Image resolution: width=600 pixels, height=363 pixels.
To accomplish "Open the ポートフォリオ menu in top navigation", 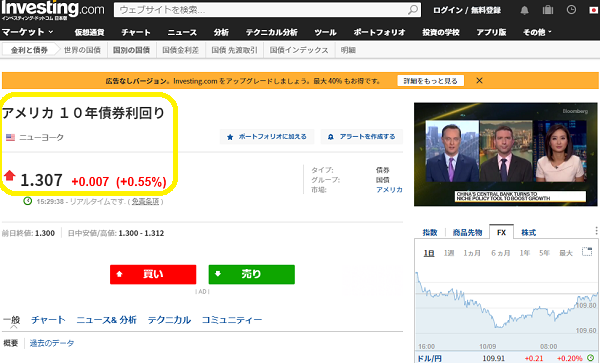I will click(379, 33).
